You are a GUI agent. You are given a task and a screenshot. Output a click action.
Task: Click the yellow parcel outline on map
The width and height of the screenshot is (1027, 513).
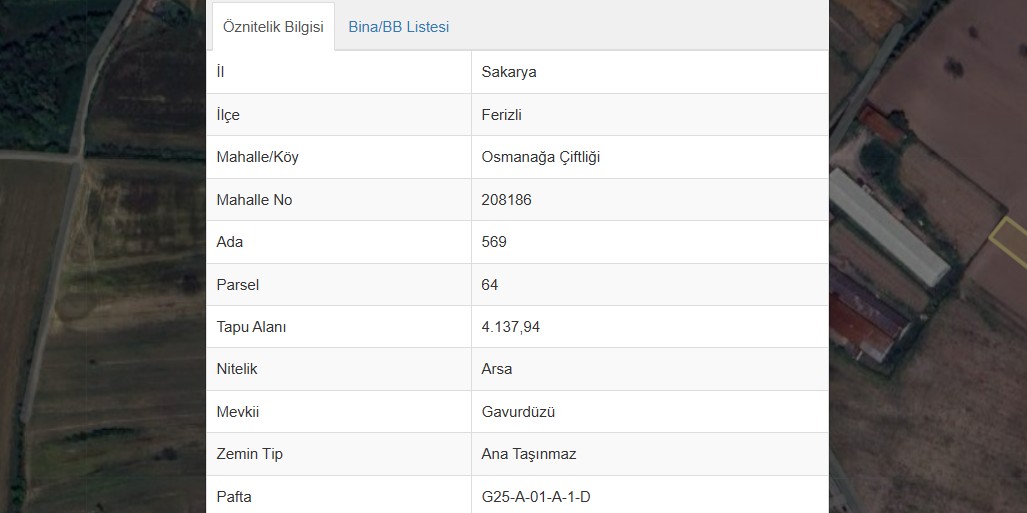1009,242
